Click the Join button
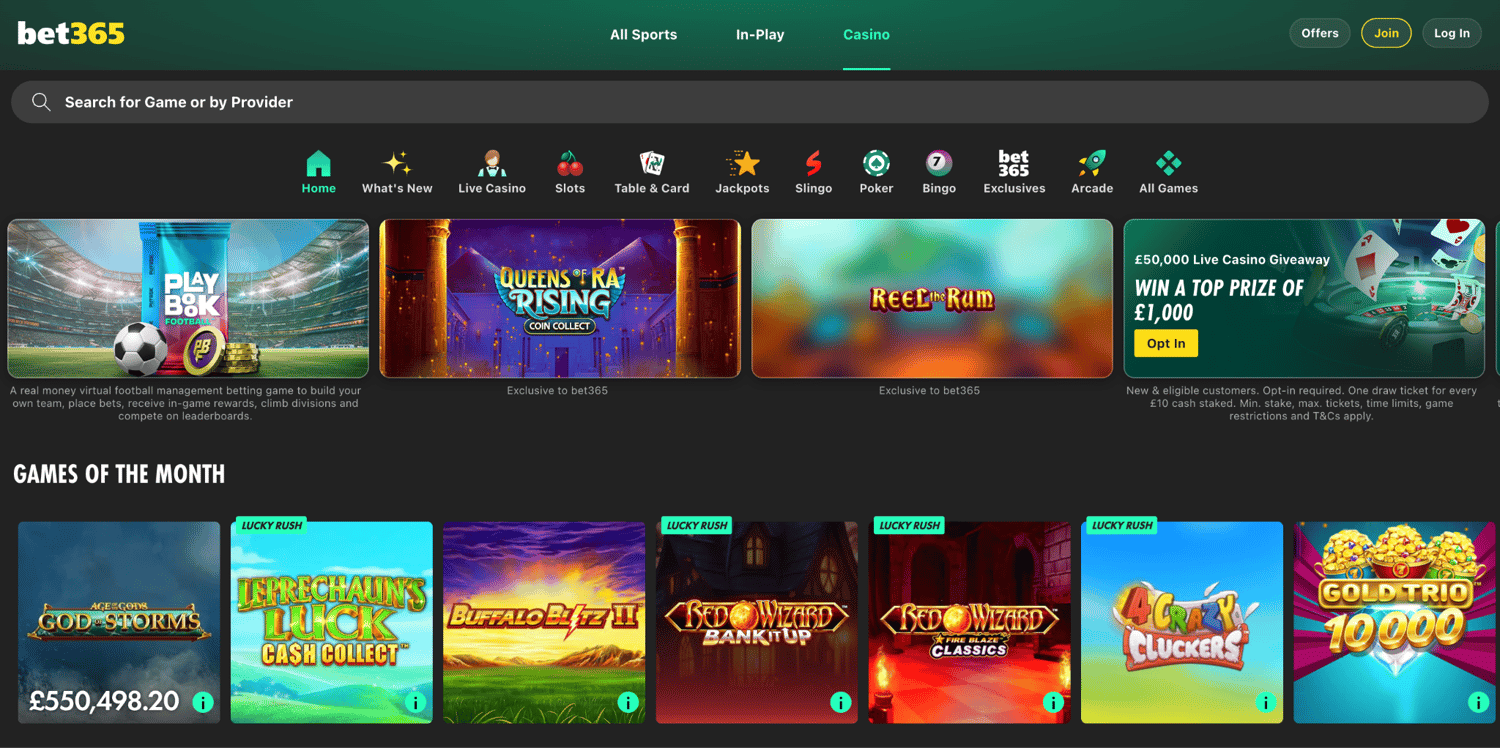1500x748 pixels. pyautogui.click(x=1386, y=33)
